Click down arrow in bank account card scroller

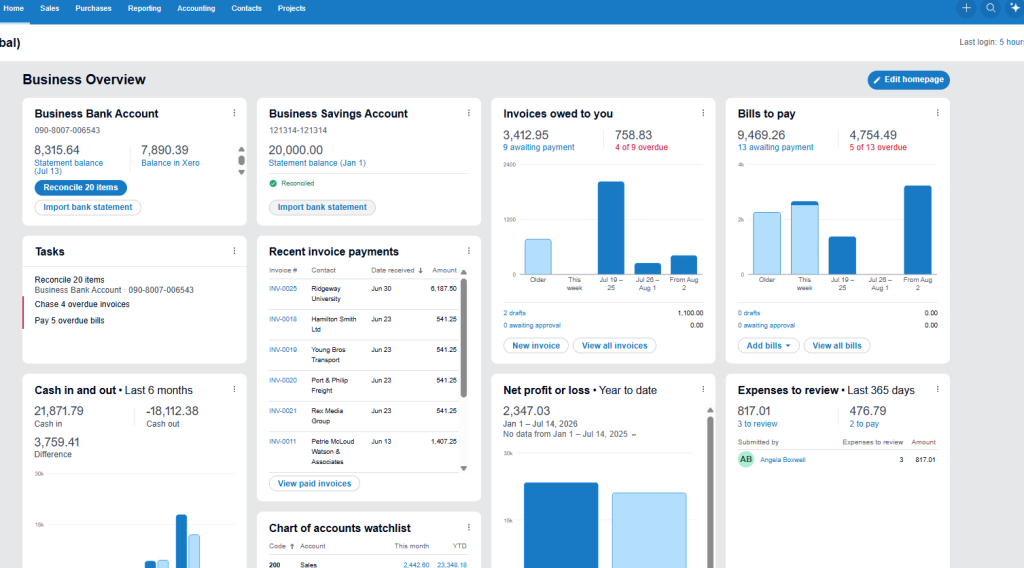(x=242, y=172)
